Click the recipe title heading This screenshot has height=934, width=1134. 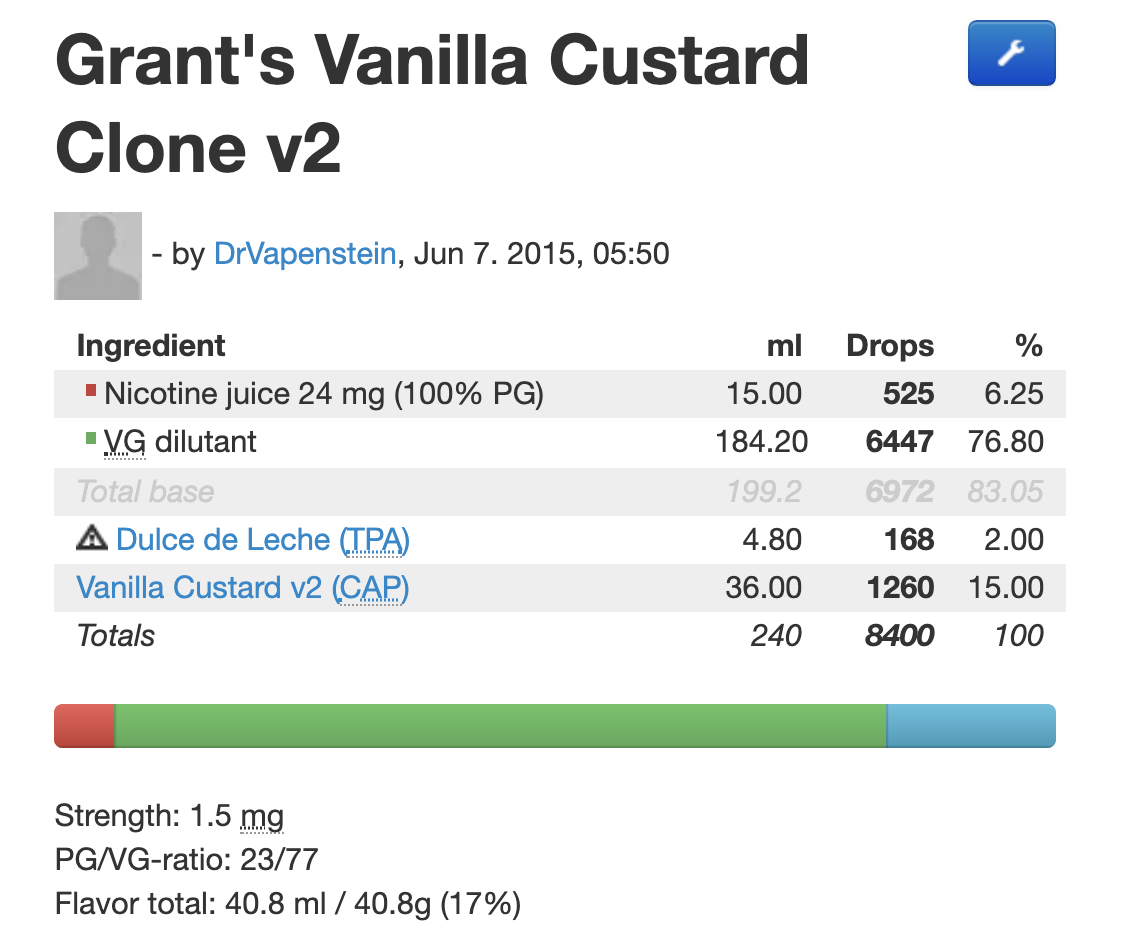[431, 104]
